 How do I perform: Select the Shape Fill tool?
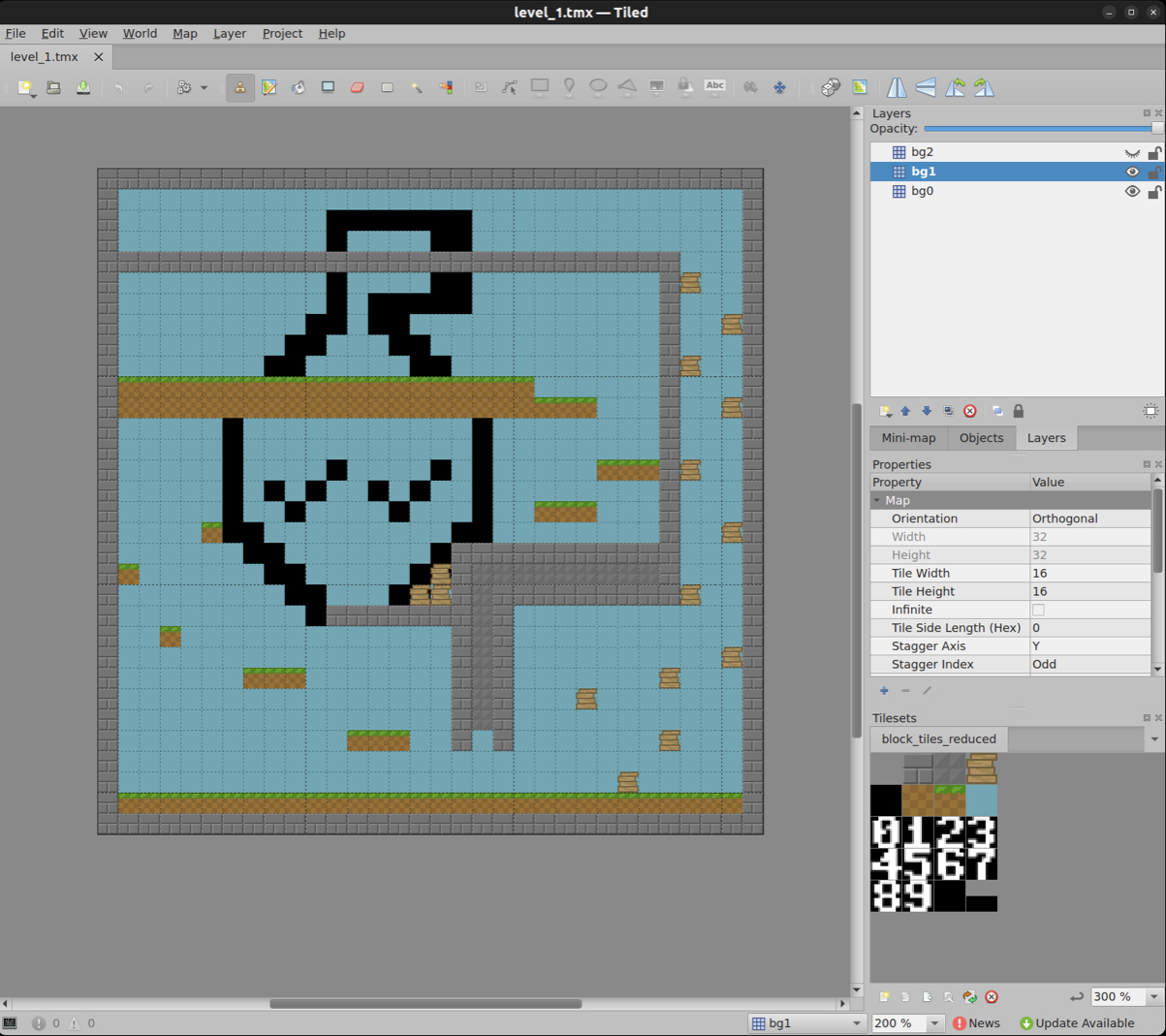[x=328, y=87]
